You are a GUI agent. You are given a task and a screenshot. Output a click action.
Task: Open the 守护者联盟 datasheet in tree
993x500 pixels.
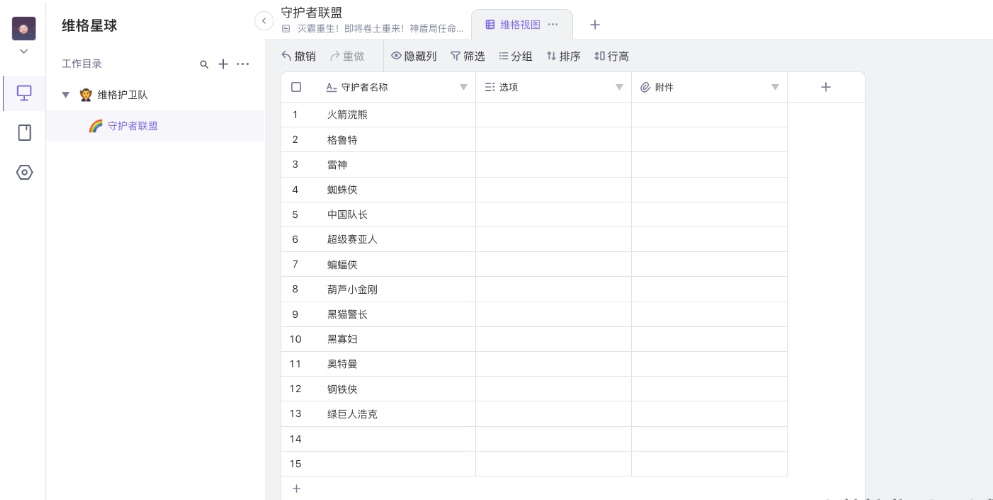point(155,126)
